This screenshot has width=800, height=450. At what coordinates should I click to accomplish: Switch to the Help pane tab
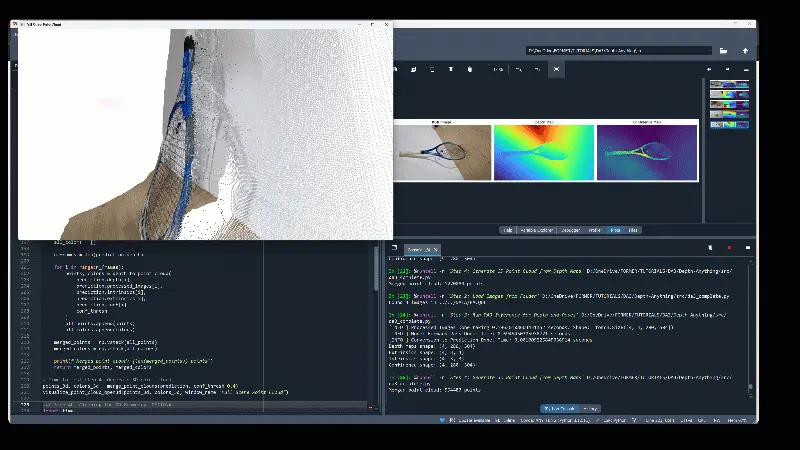(x=508, y=230)
